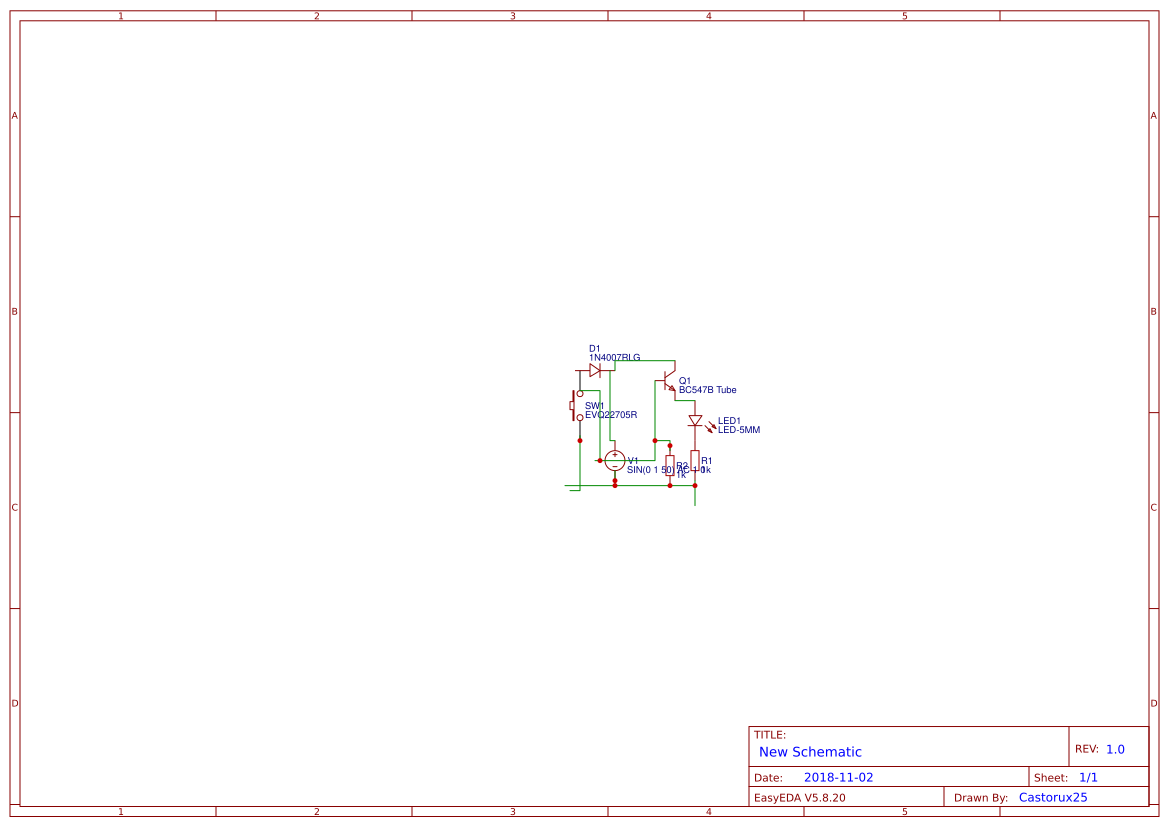Select the SW1 push-button switch symbol
Image resolution: width=1169 pixels, height=827 pixels.
576,406
